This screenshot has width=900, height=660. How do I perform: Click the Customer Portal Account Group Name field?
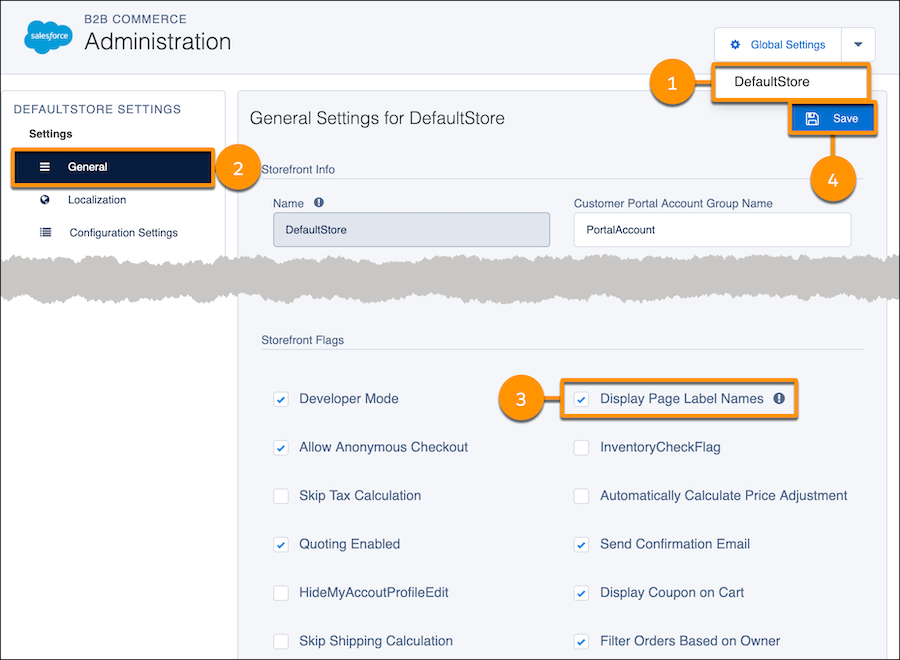[x=712, y=229]
